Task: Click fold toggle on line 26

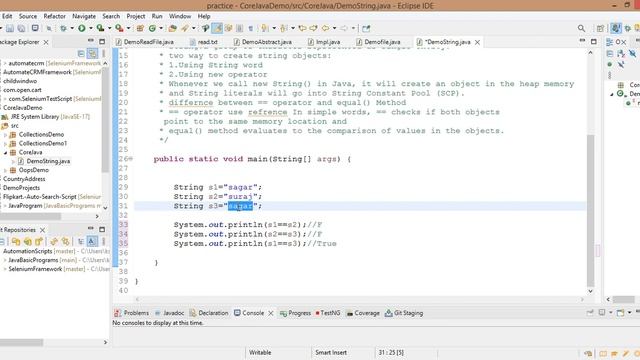Action: tap(131, 159)
